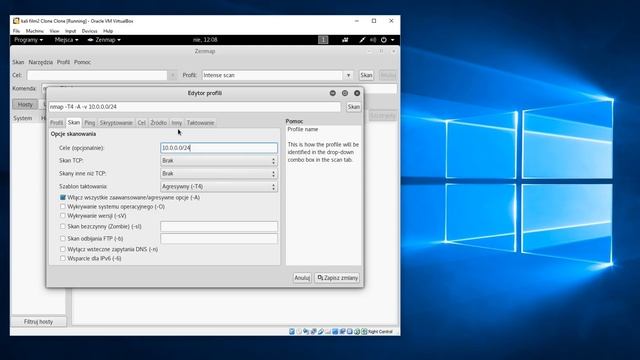Viewport: 640px width, 360px height.
Task: Switch to Cel tab in profile editor
Action: point(142,122)
